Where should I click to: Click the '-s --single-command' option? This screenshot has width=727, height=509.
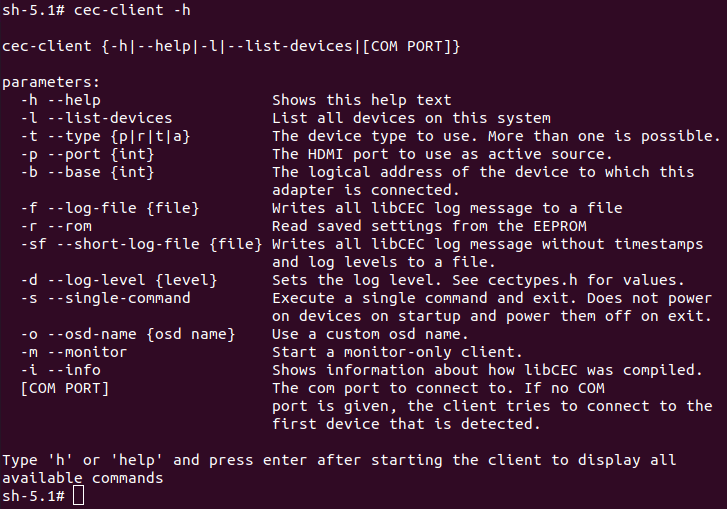[x=105, y=298]
